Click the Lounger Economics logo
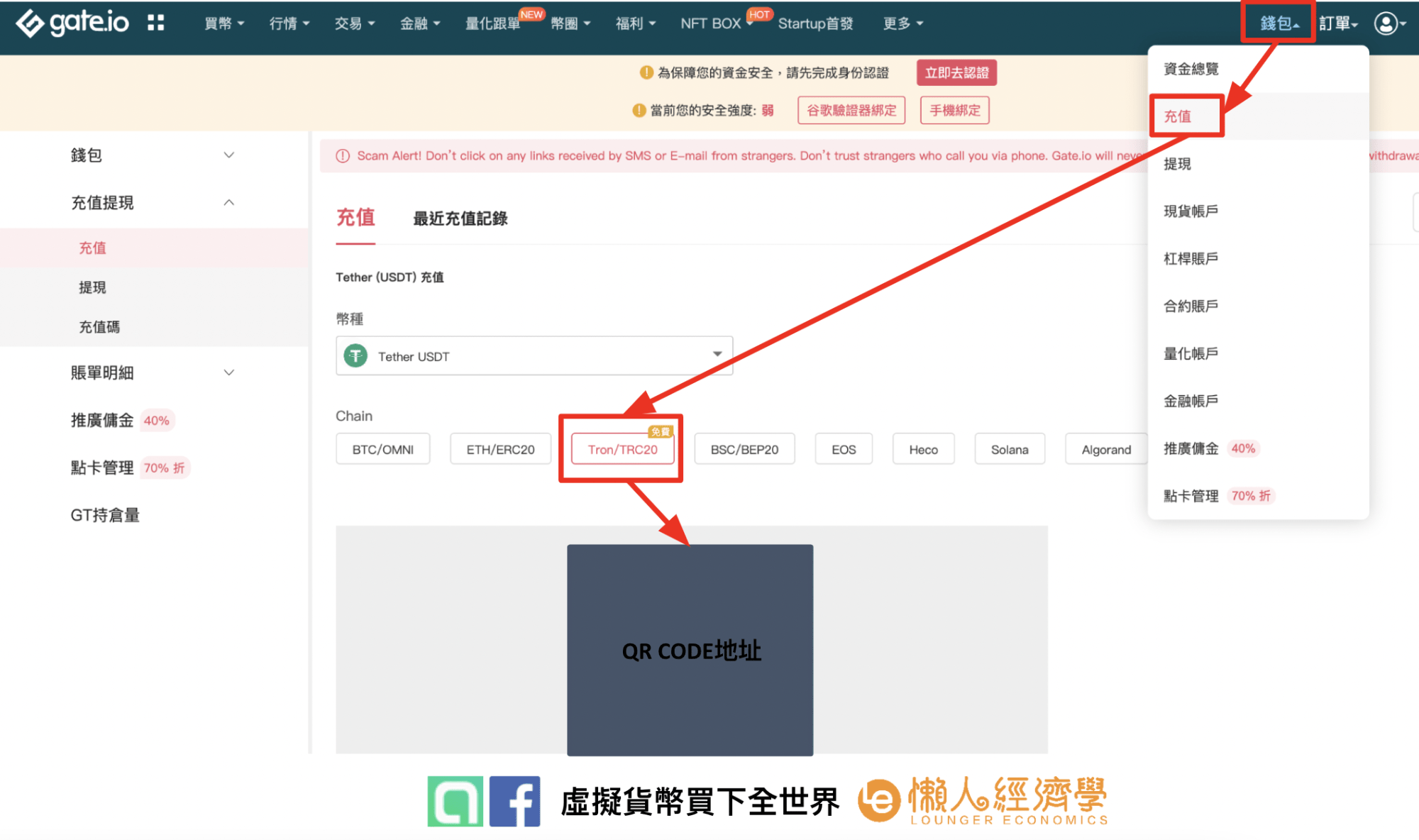The image size is (1419, 840). (x=983, y=801)
